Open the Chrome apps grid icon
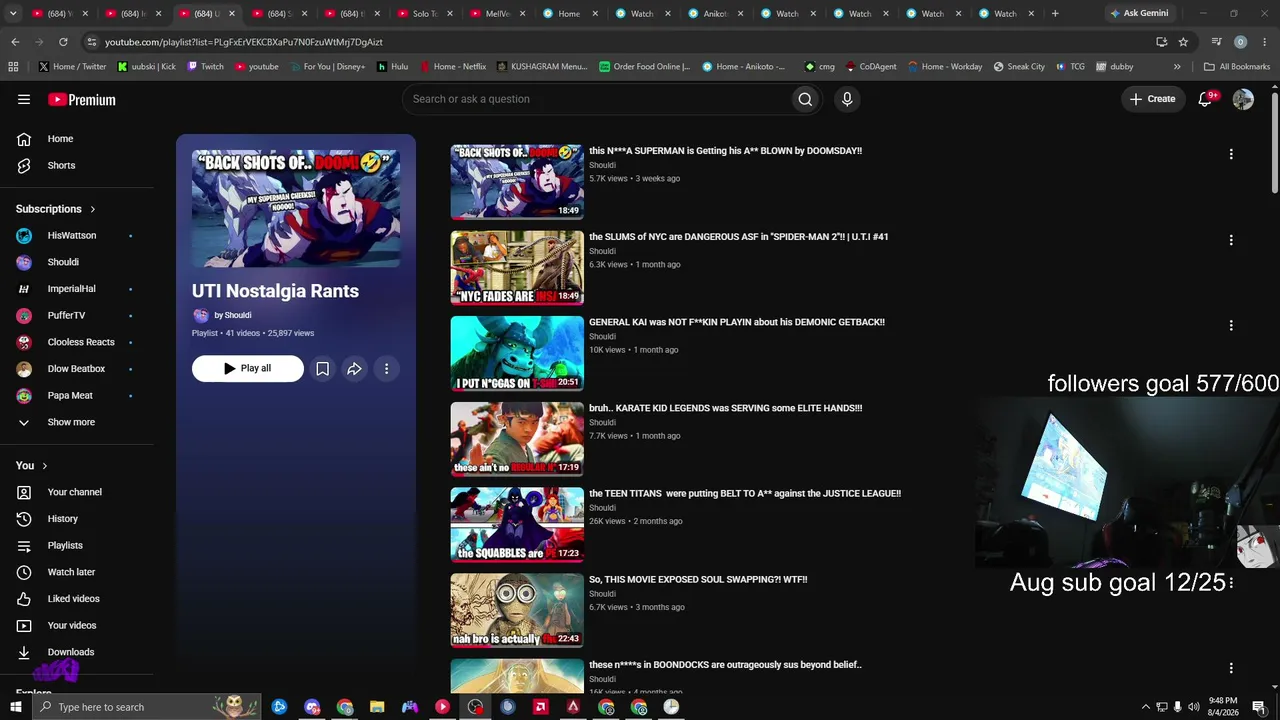 (x=13, y=67)
